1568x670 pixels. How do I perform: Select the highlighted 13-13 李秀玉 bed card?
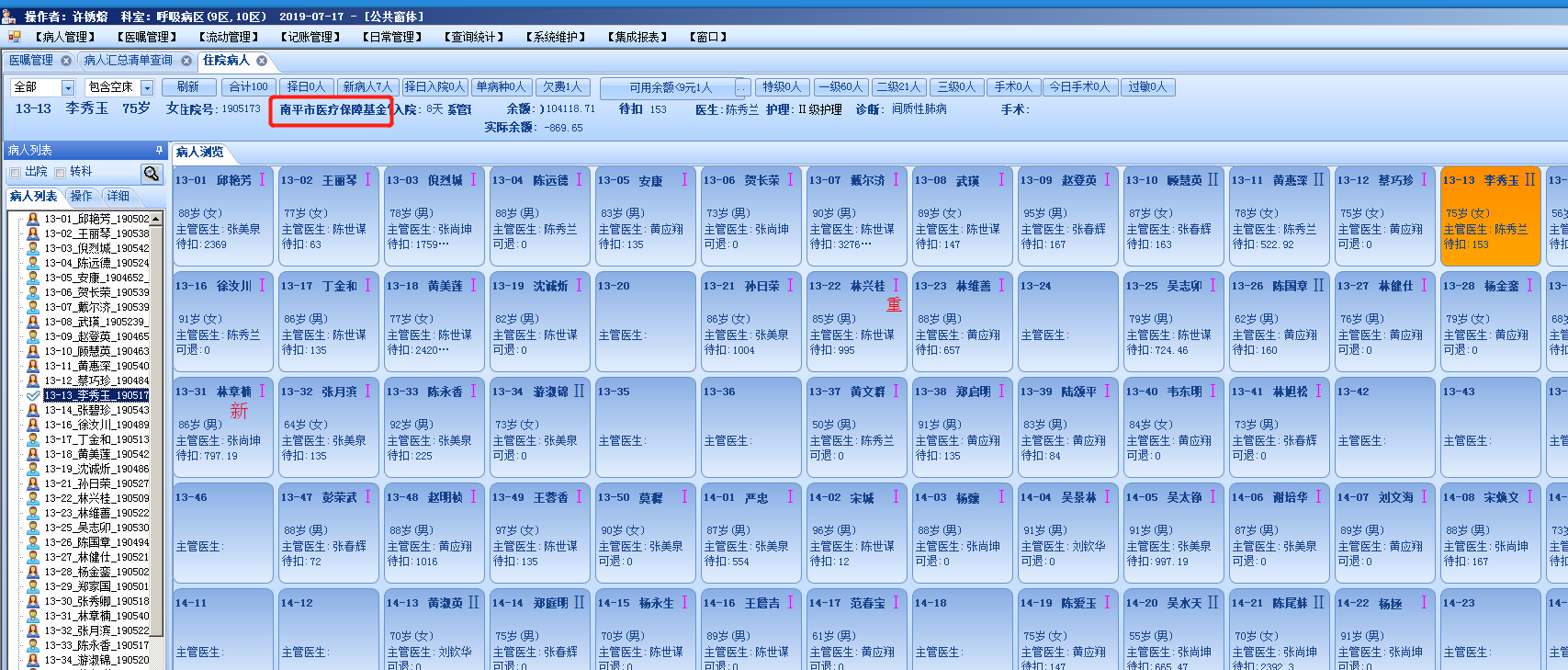pos(1490,217)
